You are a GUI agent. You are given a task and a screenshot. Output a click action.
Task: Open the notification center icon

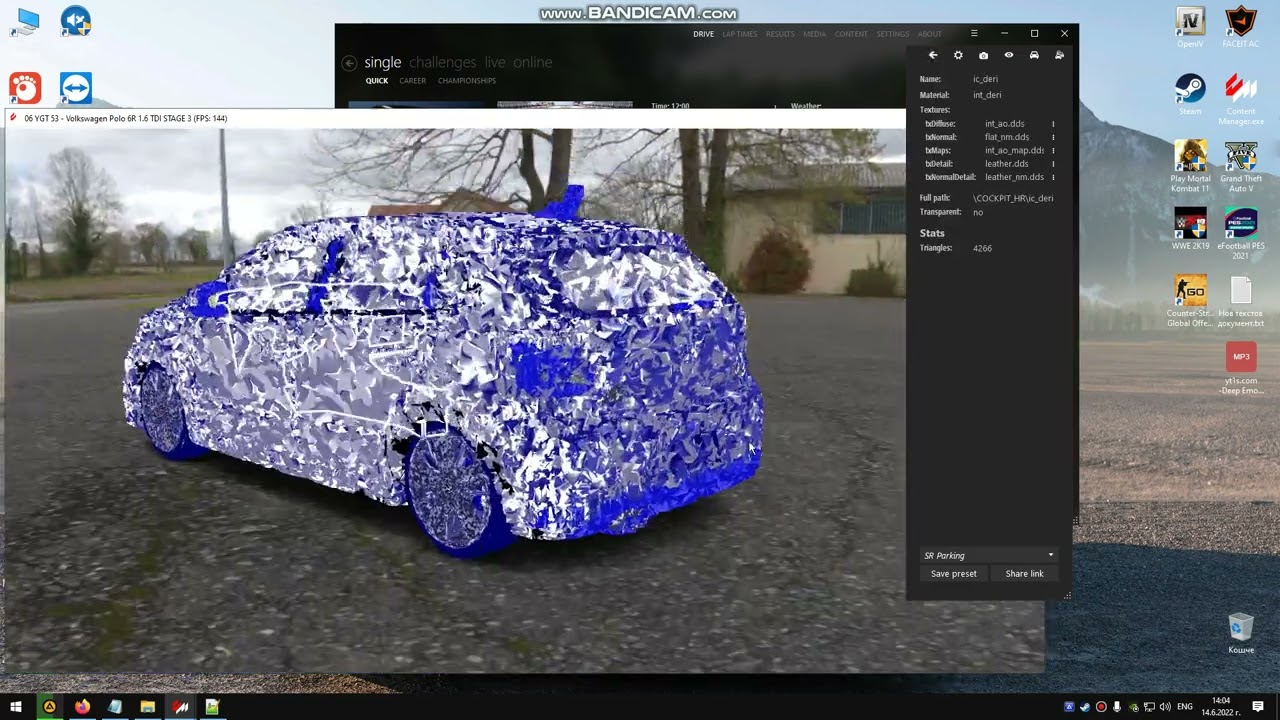[x=1260, y=707]
